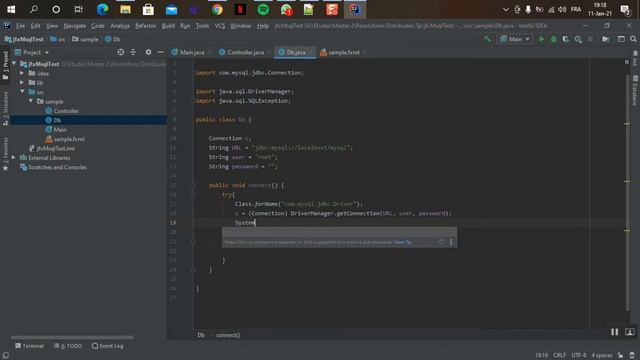
Task: Expand External Libraries node
Action: pyautogui.click(x=13, y=158)
